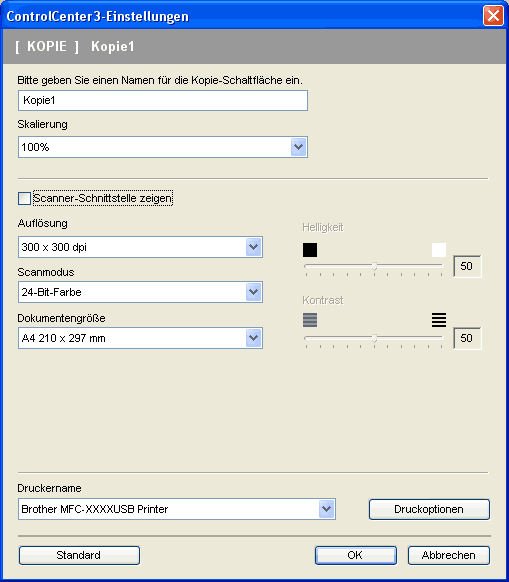Close the ControlCenter3-Einstellungen dialog
Screen dimensions: 509x582
click(x=493, y=16)
